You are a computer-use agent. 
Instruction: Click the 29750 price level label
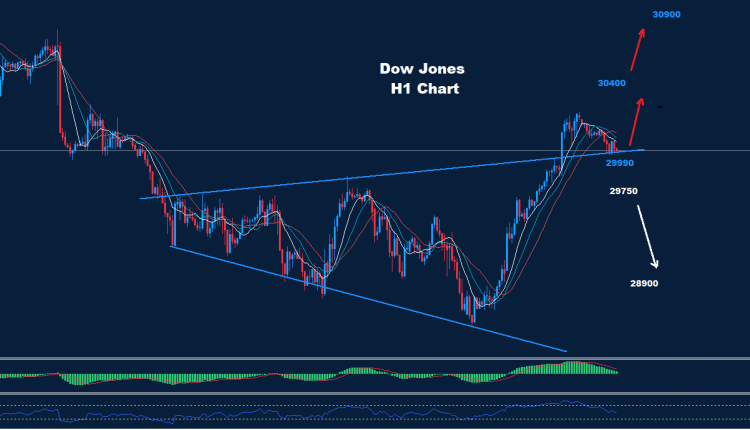623,191
